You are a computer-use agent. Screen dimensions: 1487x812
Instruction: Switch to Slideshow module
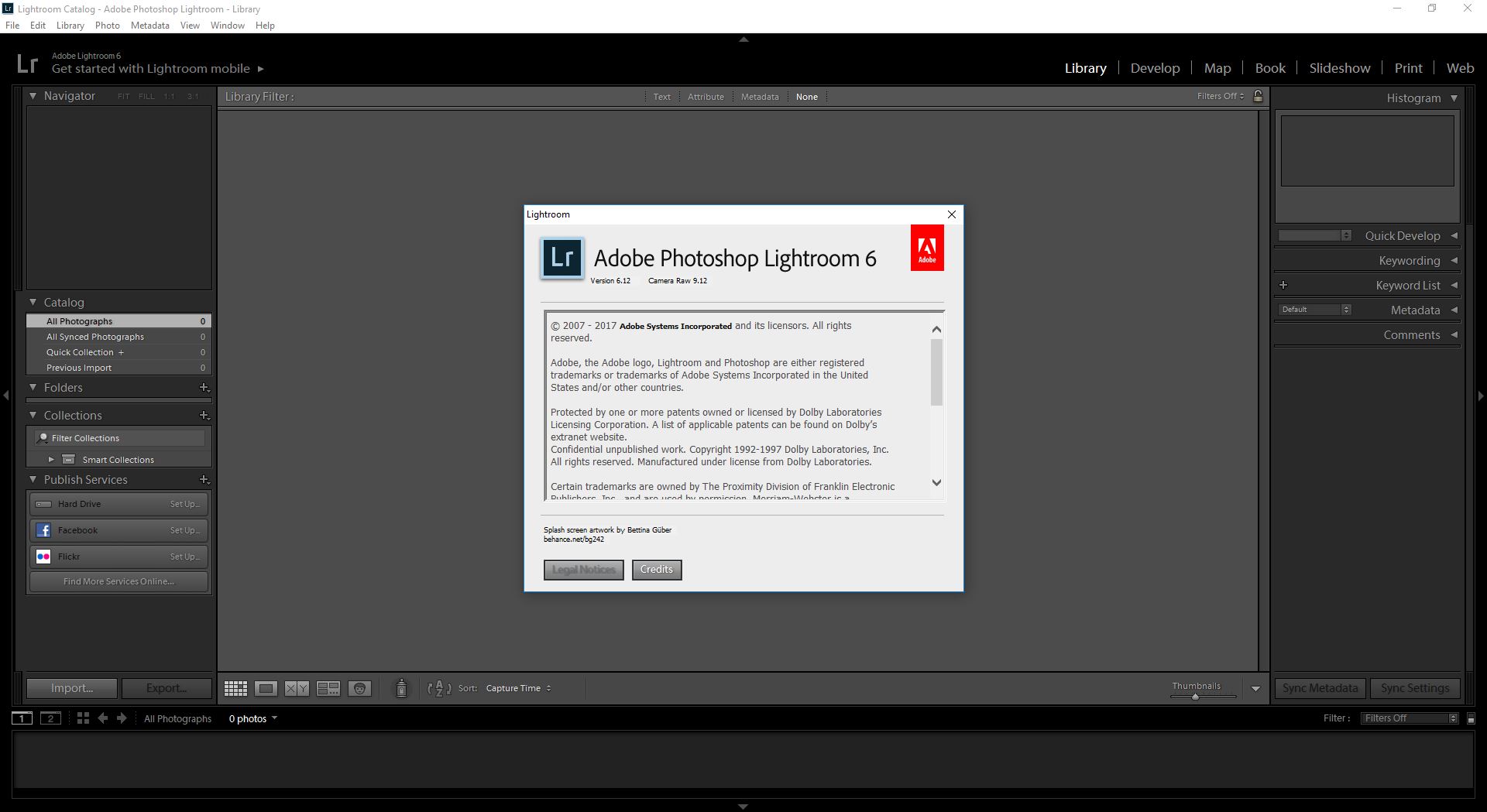1339,68
